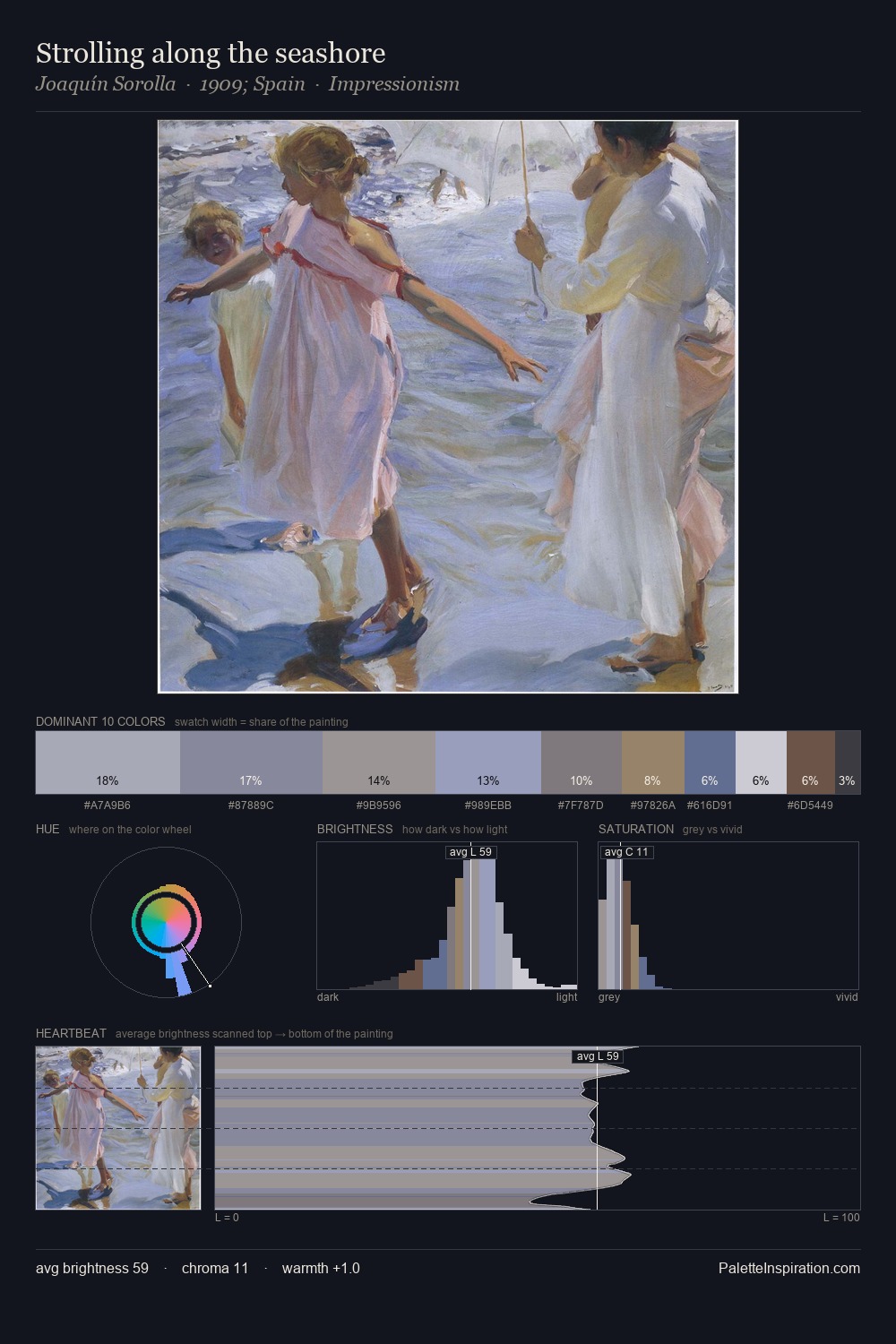Select the 8% tan swatch

653,762
